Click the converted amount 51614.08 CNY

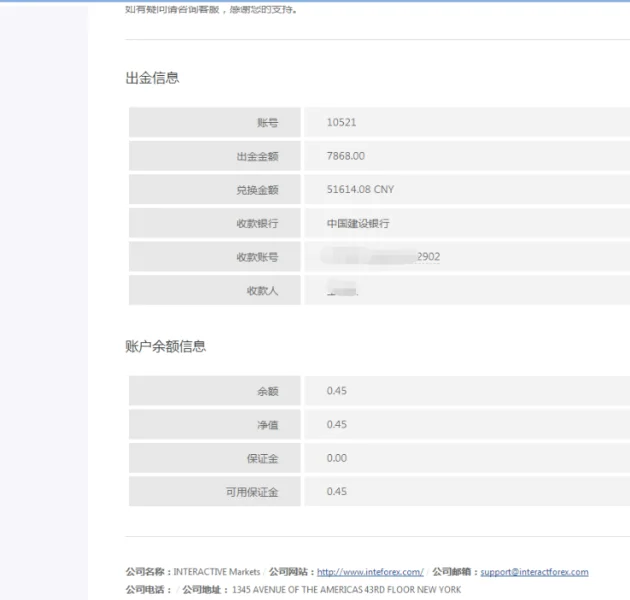360,189
